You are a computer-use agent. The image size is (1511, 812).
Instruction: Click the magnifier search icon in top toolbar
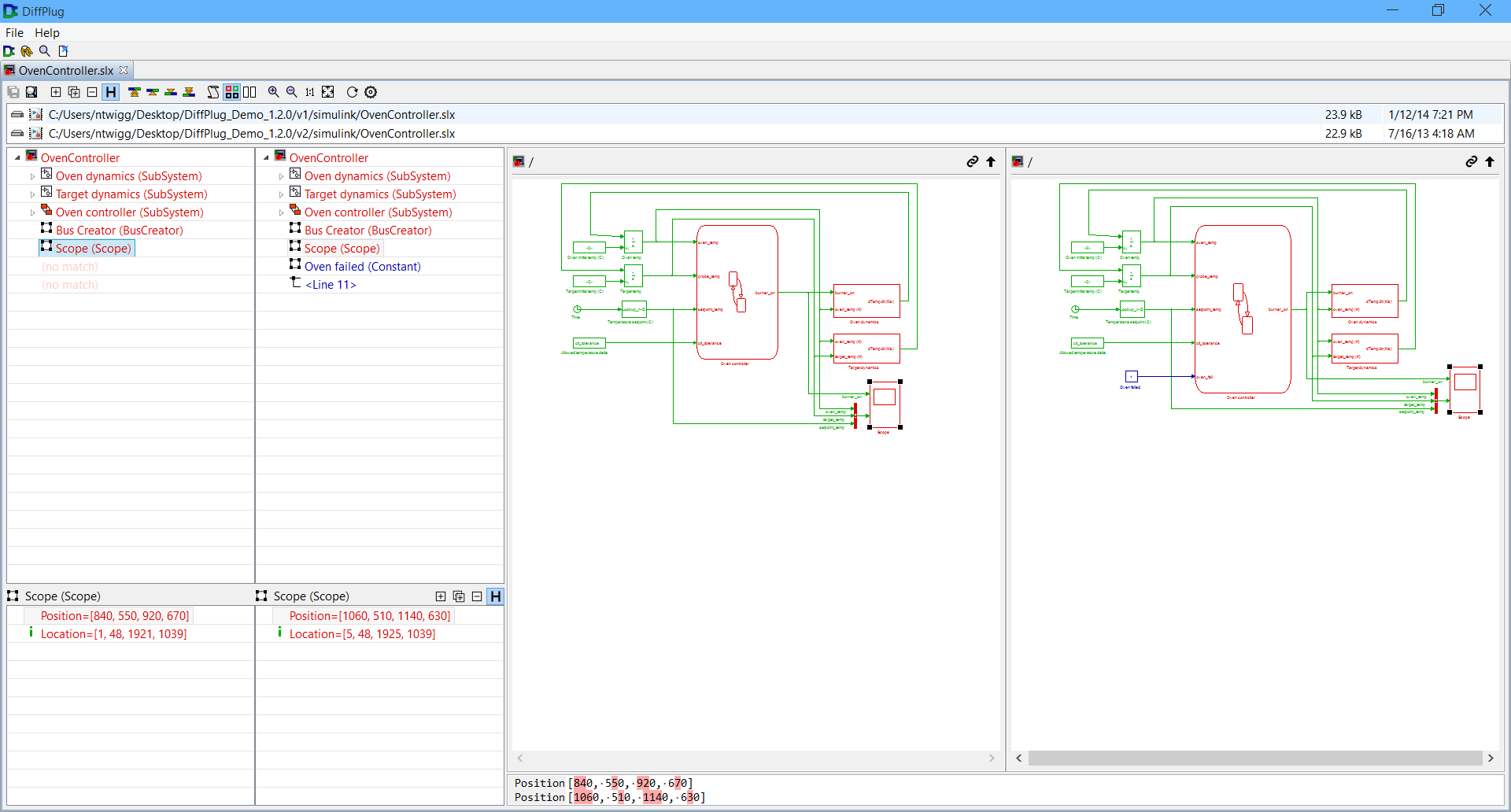(45, 51)
